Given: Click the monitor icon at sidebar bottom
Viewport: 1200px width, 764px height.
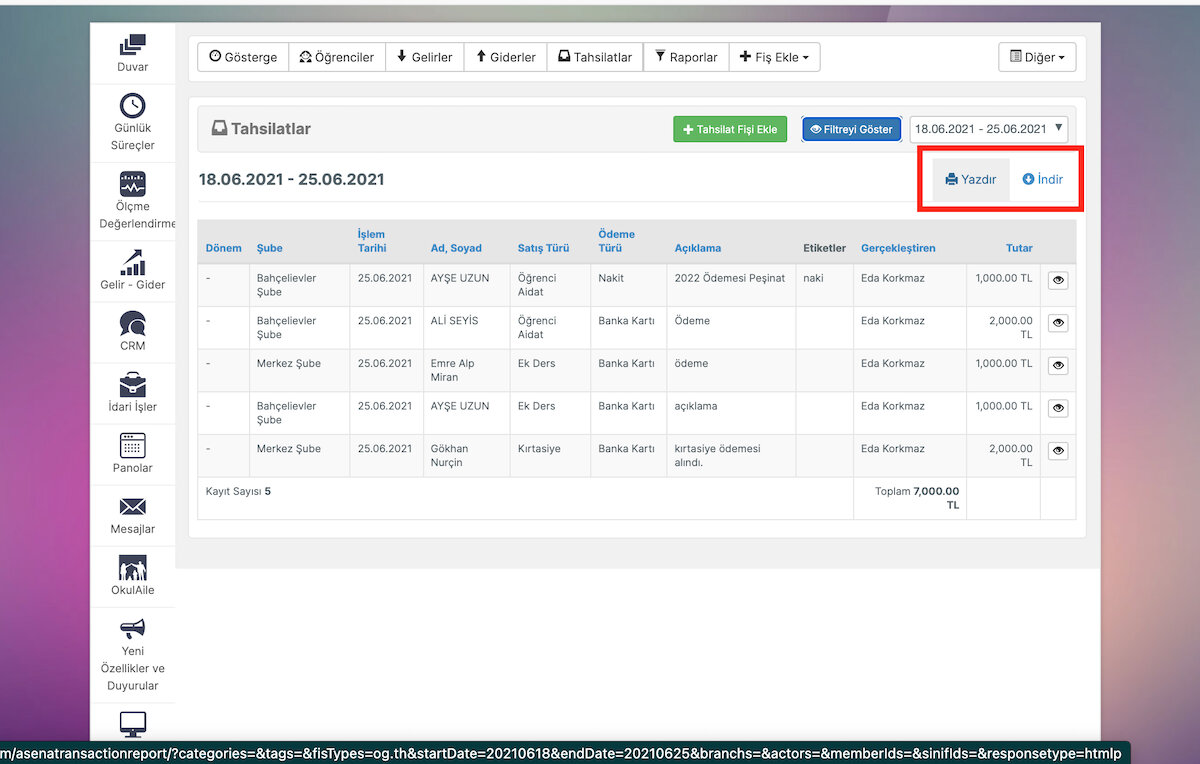Looking at the screenshot, I should point(132,723).
